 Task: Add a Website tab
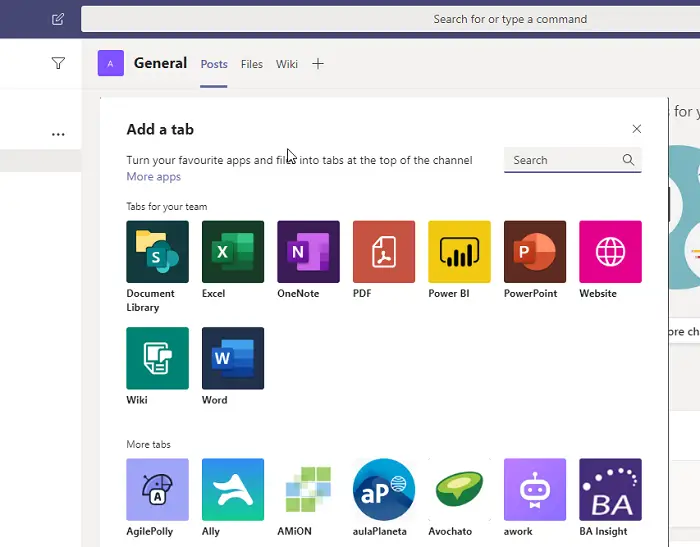point(610,251)
